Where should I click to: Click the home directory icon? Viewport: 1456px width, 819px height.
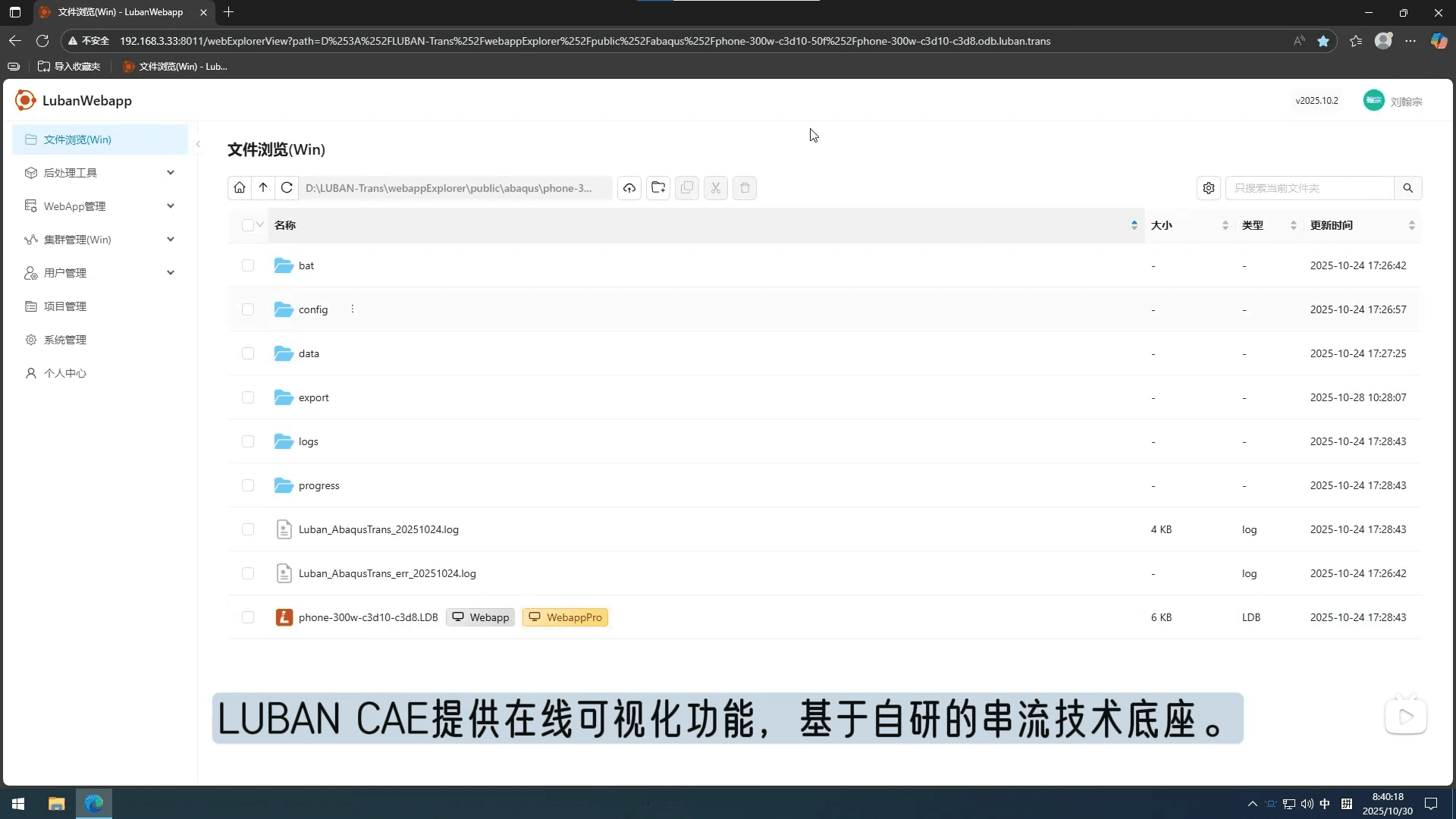click(240, 188)
